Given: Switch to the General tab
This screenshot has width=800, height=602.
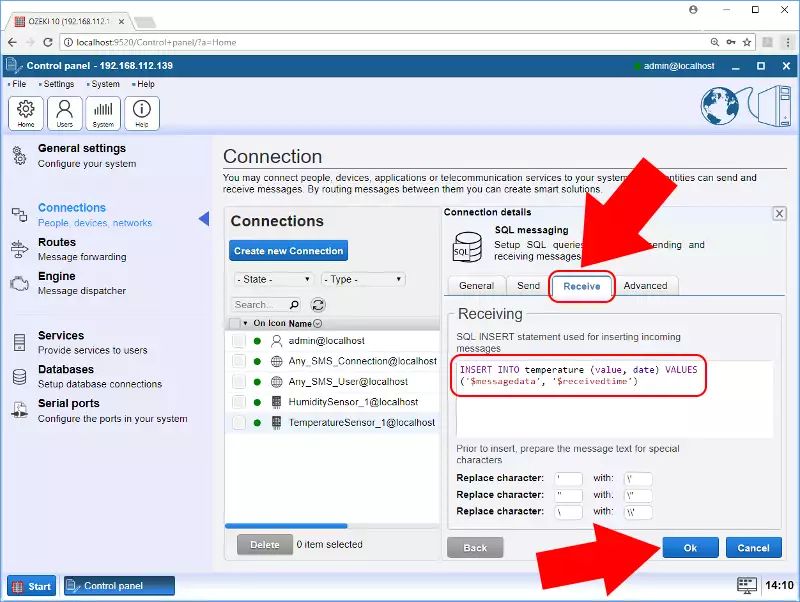Looking at the screenshot, I should click(476, 286).
